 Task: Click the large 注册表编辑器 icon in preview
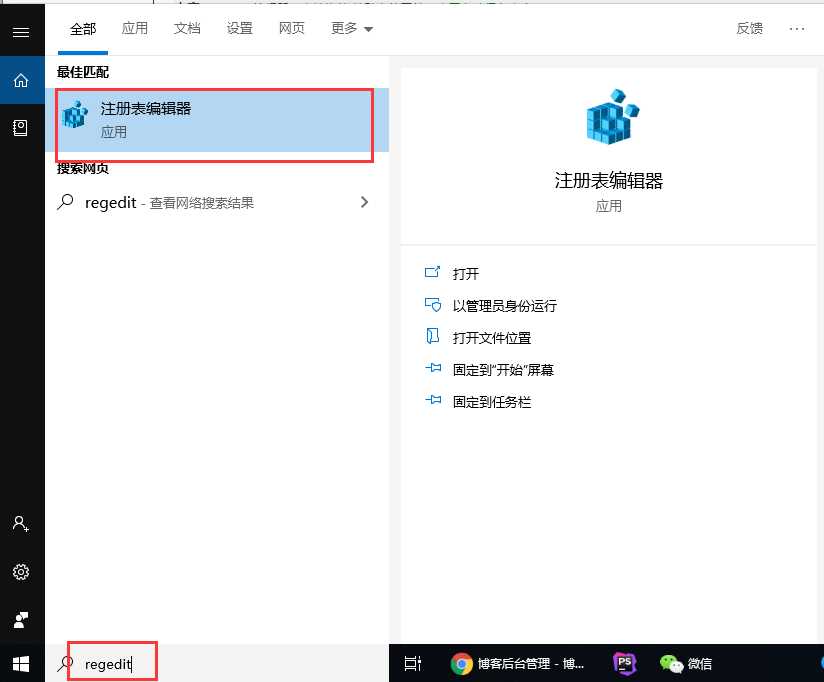[x=612, y=117]
